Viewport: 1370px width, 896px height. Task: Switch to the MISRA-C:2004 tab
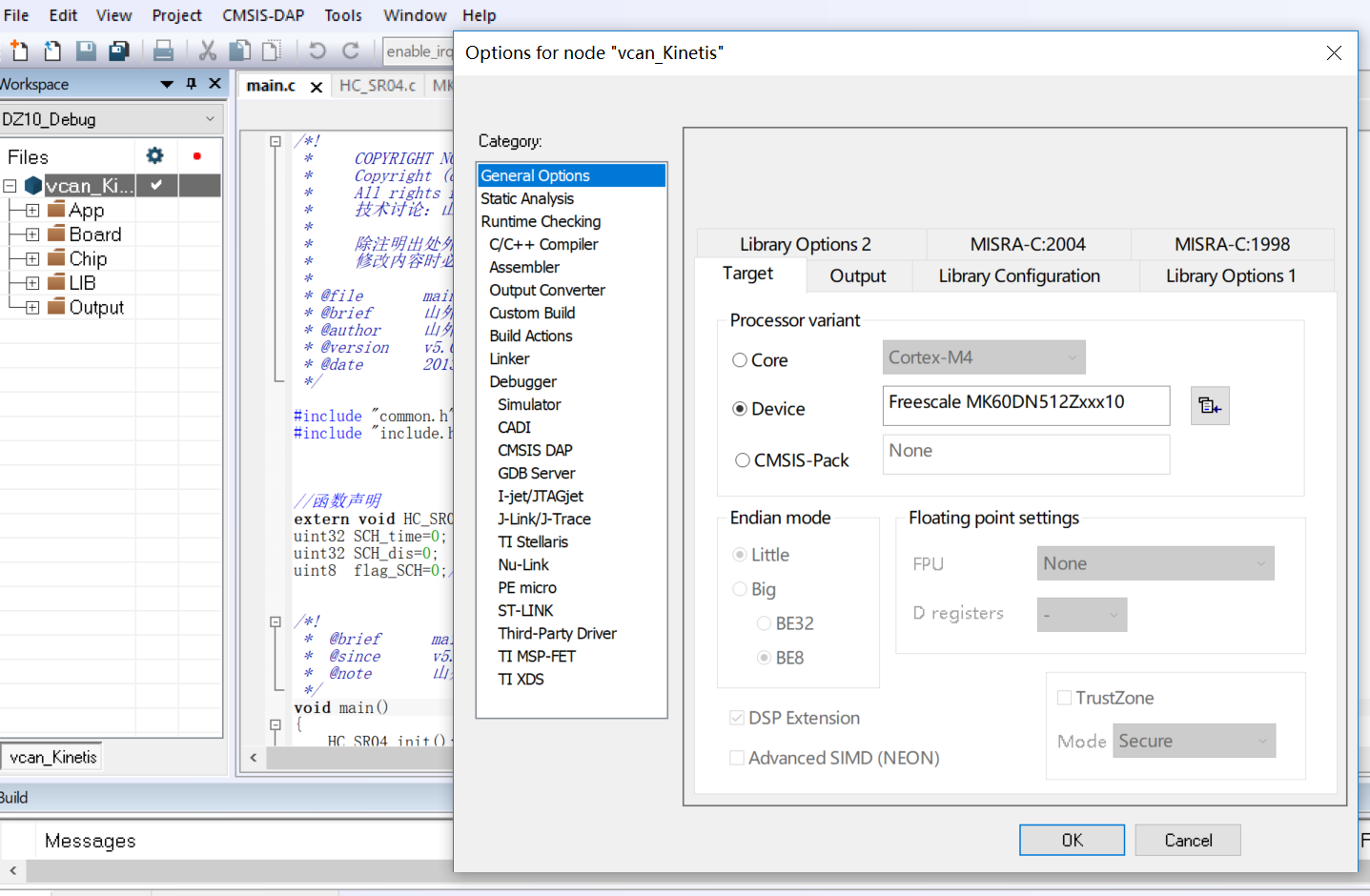tap(1028, 244)
